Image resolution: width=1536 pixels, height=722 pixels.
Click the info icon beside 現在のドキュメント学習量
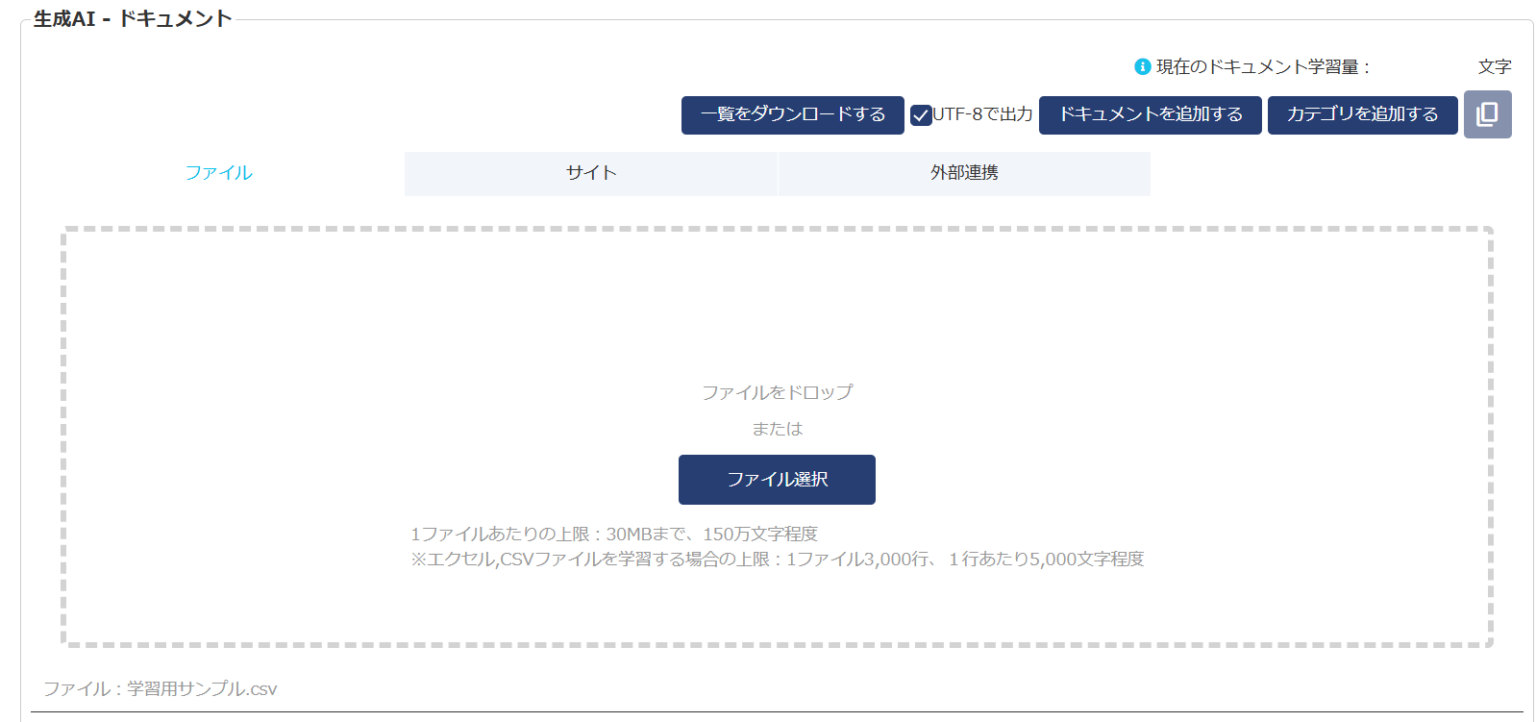1142,67
